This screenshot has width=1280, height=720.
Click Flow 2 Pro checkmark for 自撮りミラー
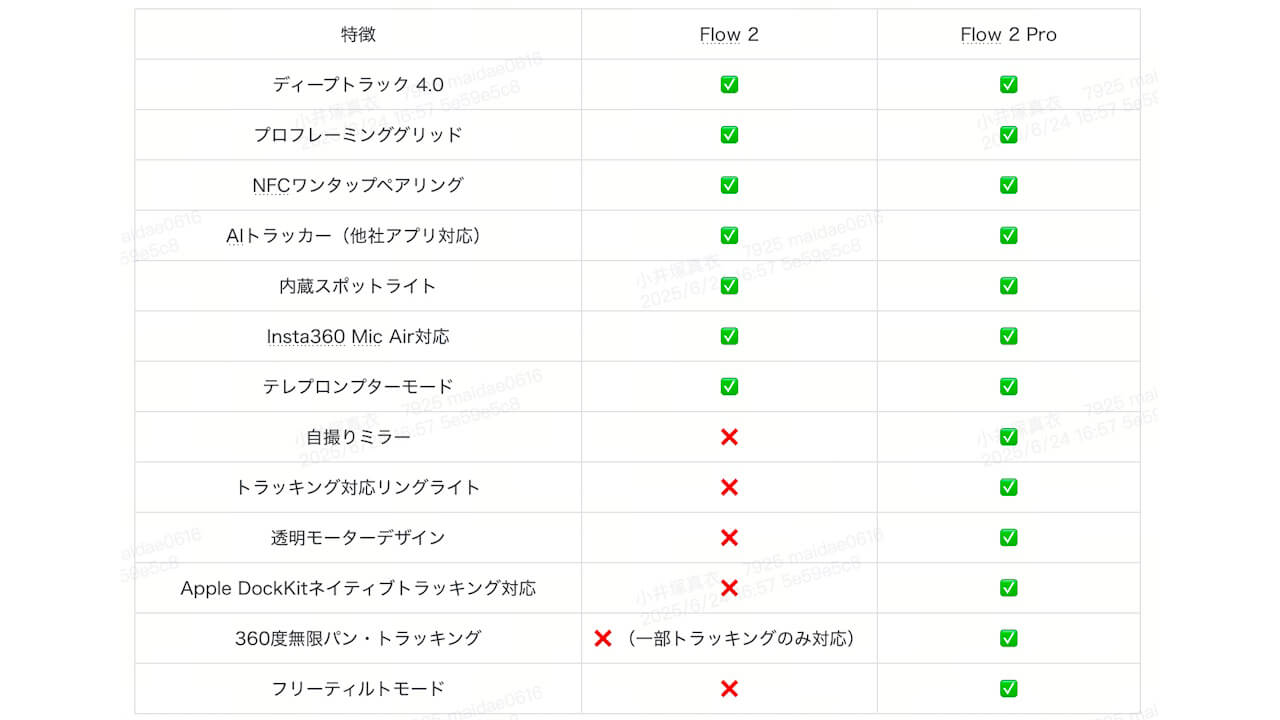click(x=1008, y=437)
